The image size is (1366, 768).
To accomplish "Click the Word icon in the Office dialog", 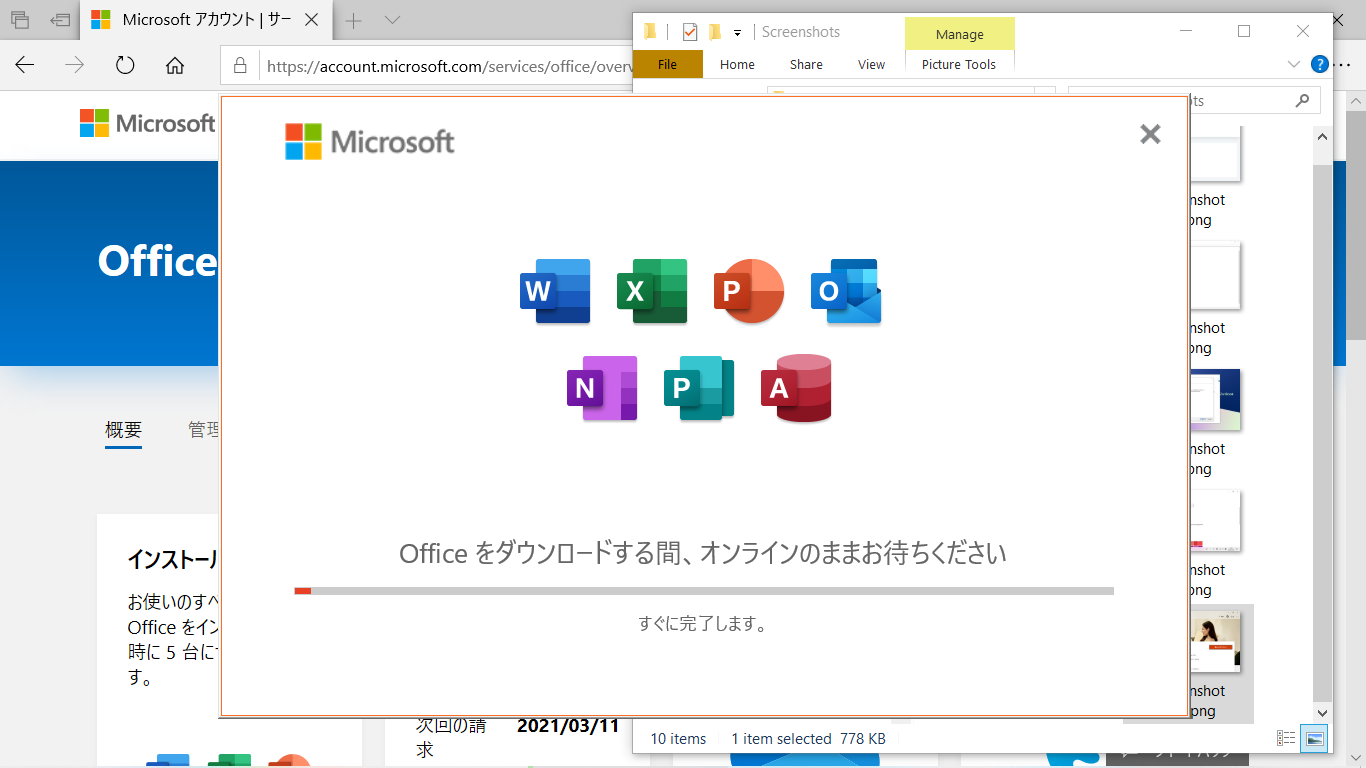I will pyautogui.click(x=555, y=291).
